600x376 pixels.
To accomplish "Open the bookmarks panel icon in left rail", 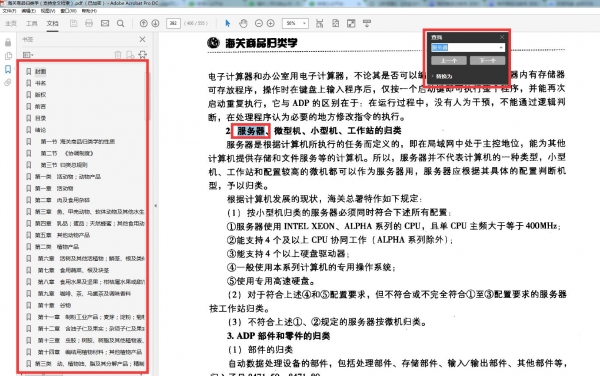I will point(8,69).
